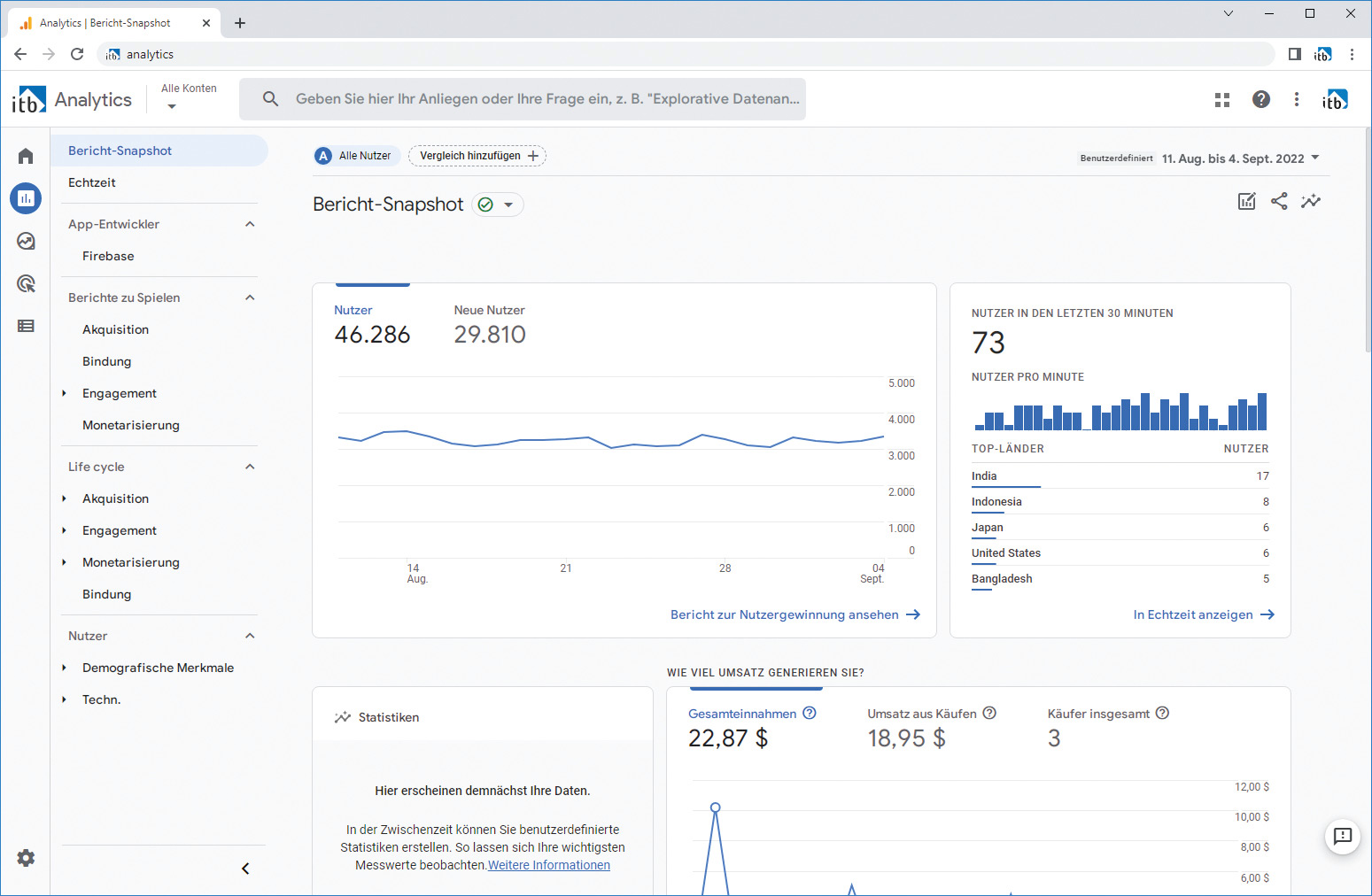
Task: Click the help icon next to Käufer insgesamt
Action: (1163, 713)
